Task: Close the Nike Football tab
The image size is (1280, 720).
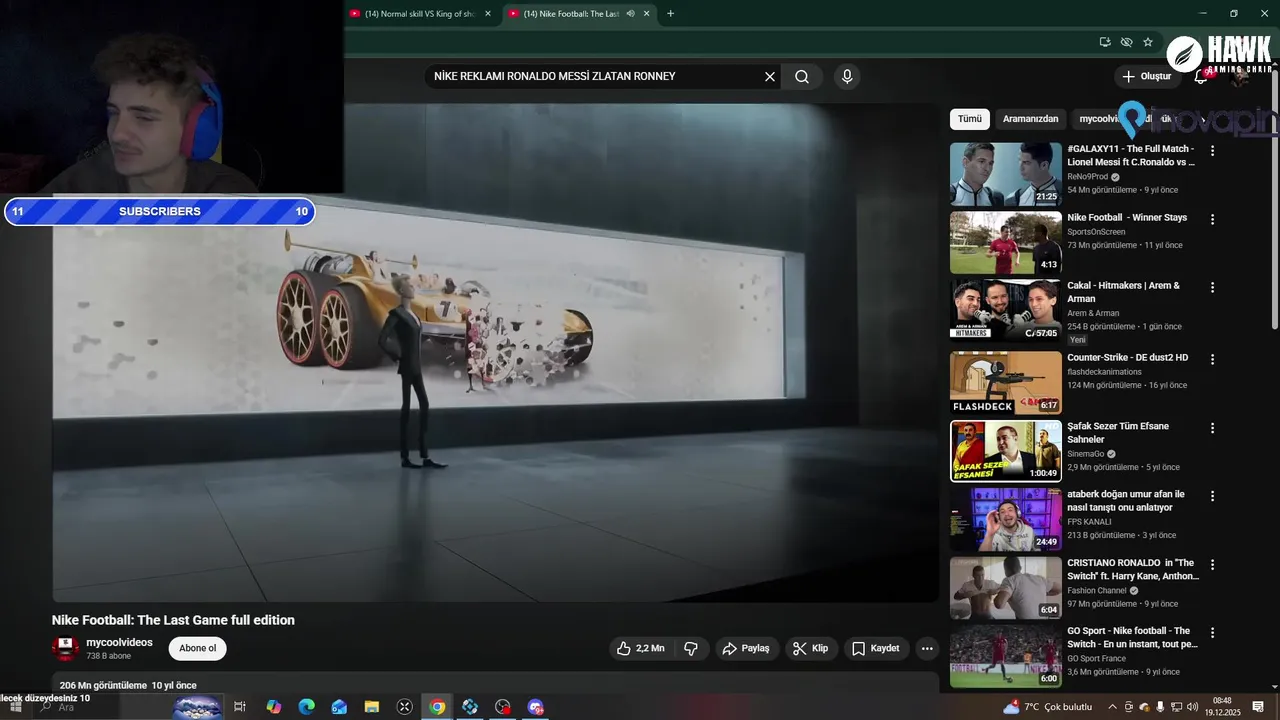Action: click(x=647, y=14)
